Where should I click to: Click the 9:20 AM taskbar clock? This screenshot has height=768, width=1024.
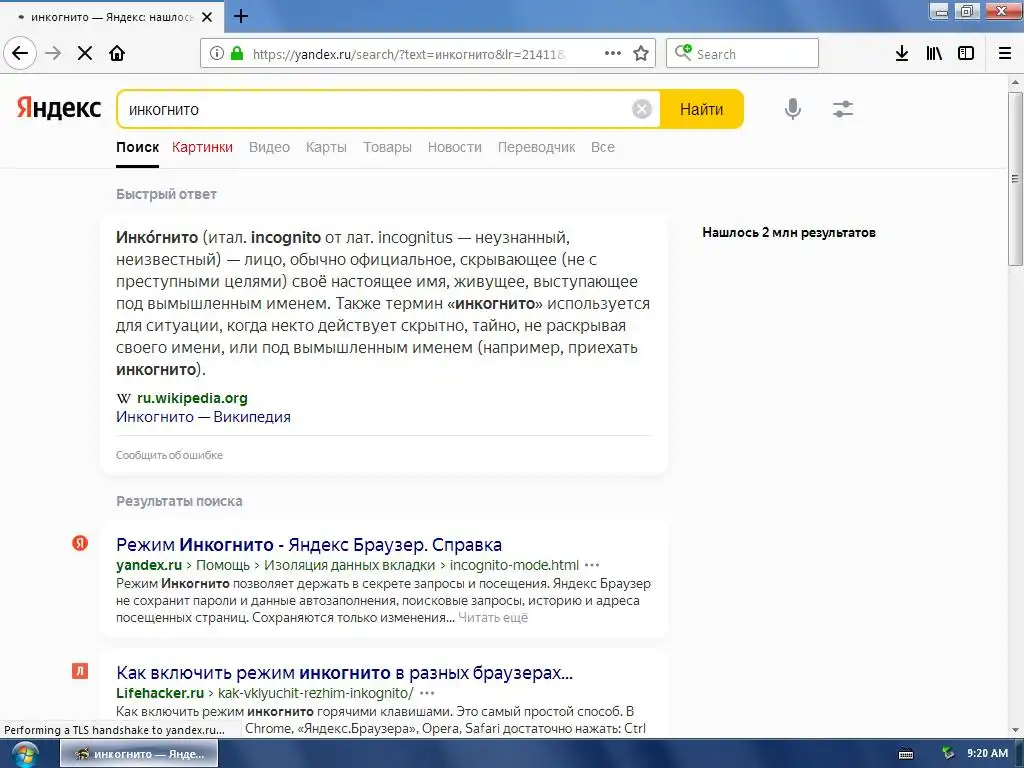[x=987, y=754]
